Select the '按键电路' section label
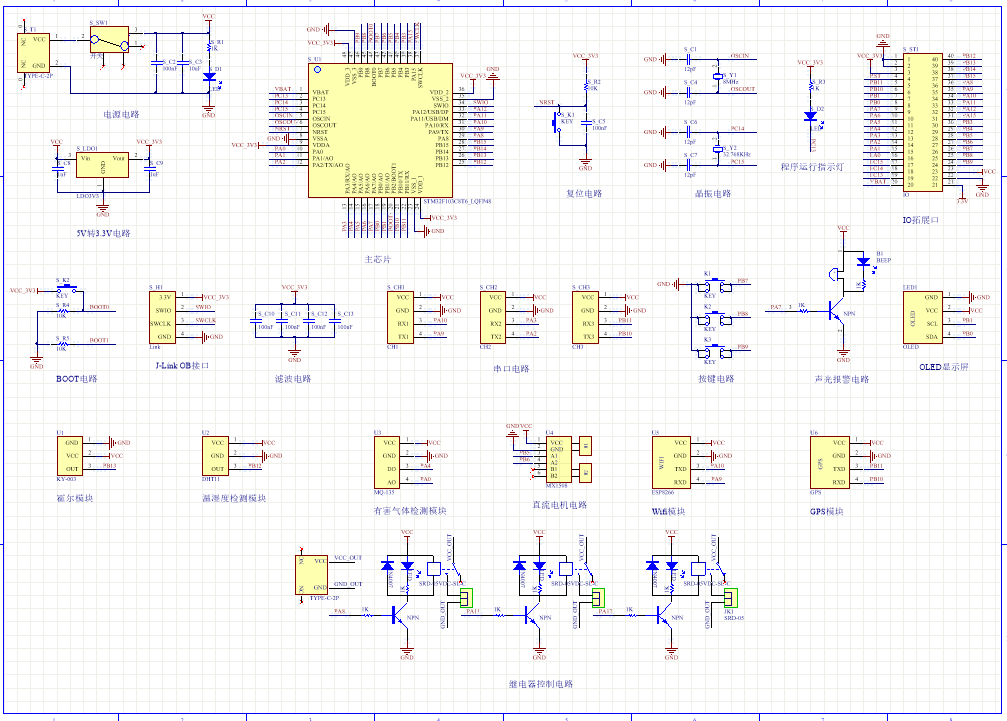The image size is (1007, 721). tap(716, 379)
